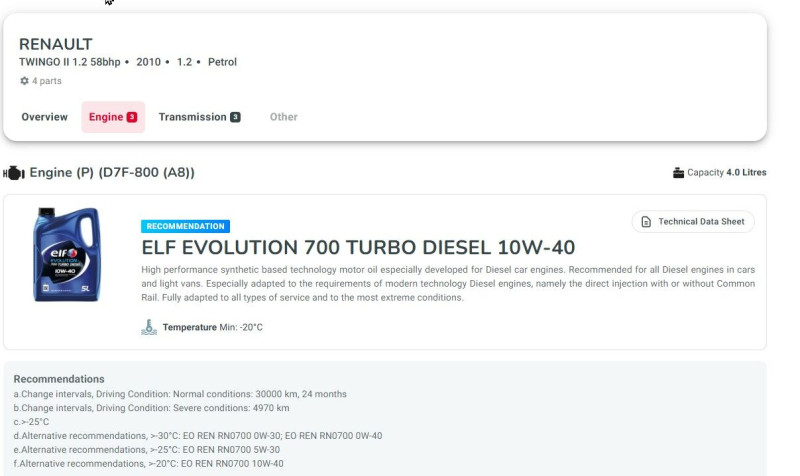Click the product description paragraph
The image size is (800, 476).
click(448, 284)
